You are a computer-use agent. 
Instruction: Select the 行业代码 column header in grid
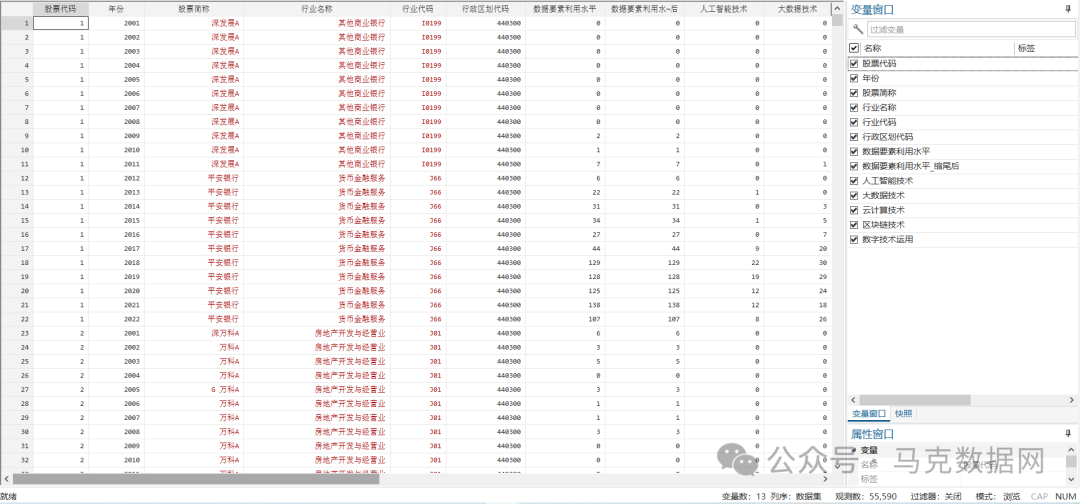pyautogui.click(x=418, y=9)
